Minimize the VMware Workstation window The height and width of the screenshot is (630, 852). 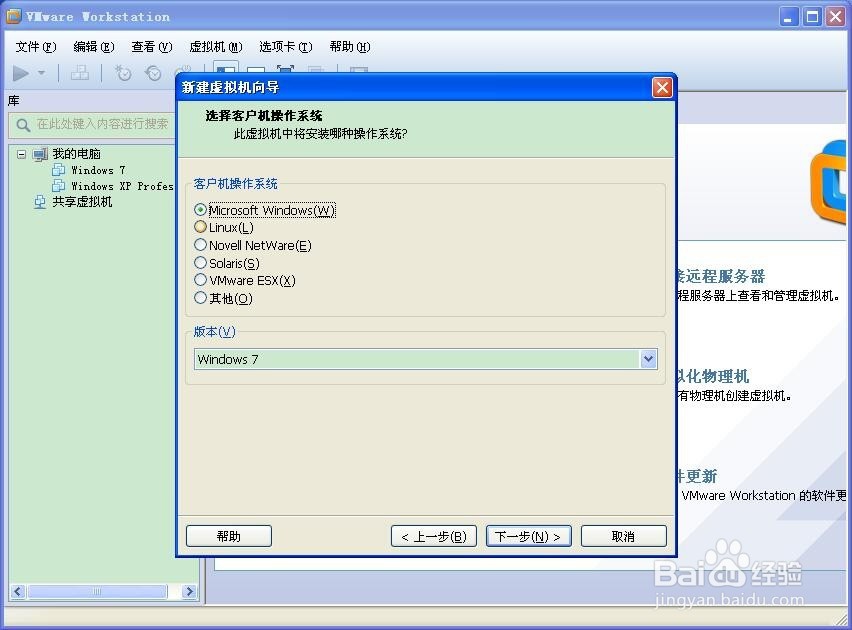pyautogui.click(x=787, y=17)
